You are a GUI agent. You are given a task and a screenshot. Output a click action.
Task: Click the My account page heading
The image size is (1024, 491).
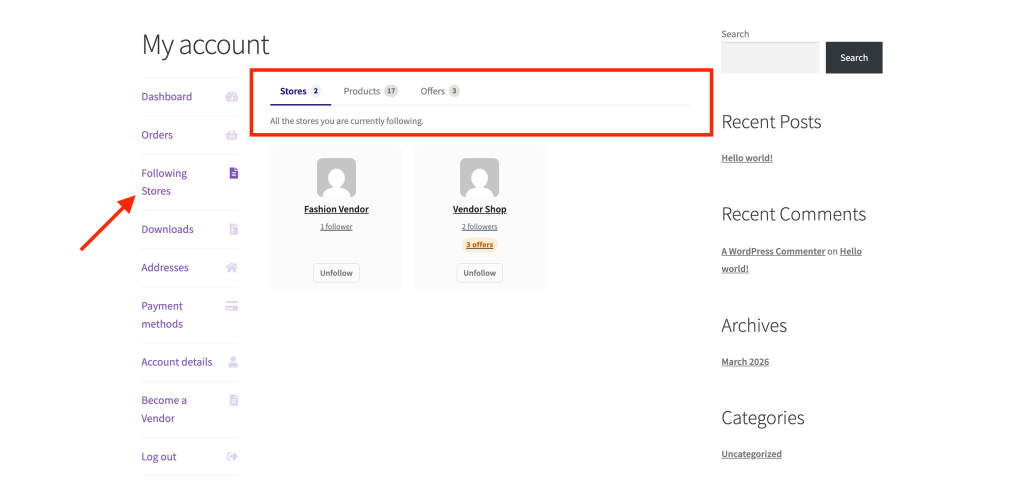click(205, 44)
